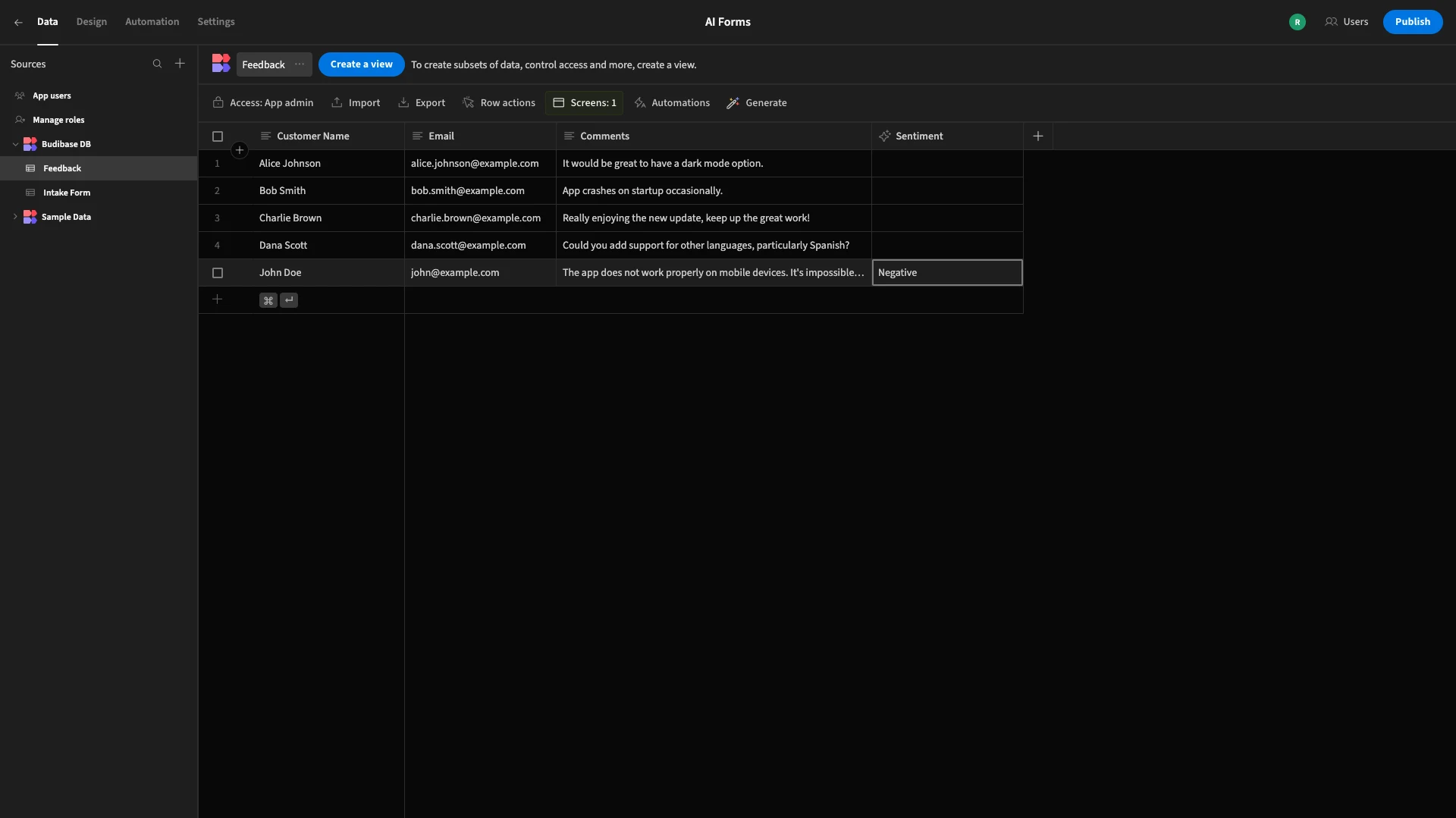This screenshot has width=1456, height=818.
Task: Click the lock icon for Access
Action: (x=218, y=102)
